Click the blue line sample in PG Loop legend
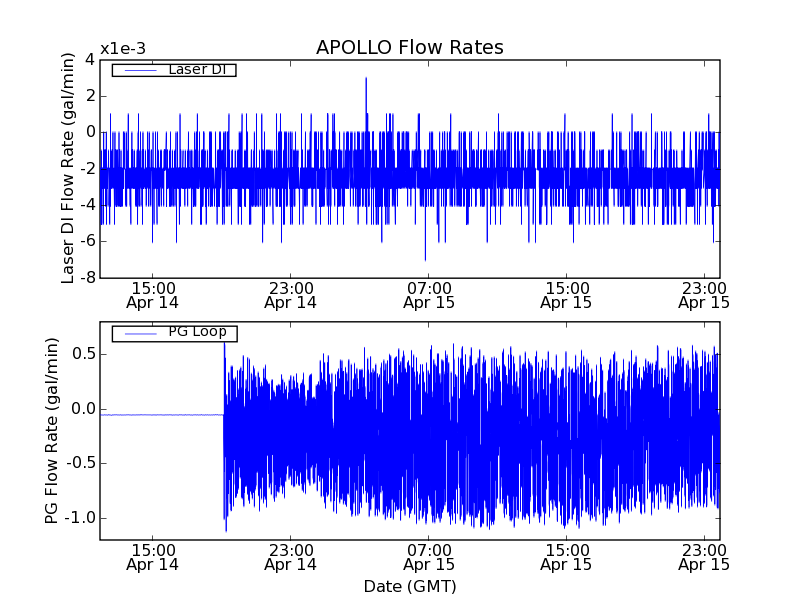Image resolution: width=800 pixels, height=600 pixels. [x=138, y=333]
